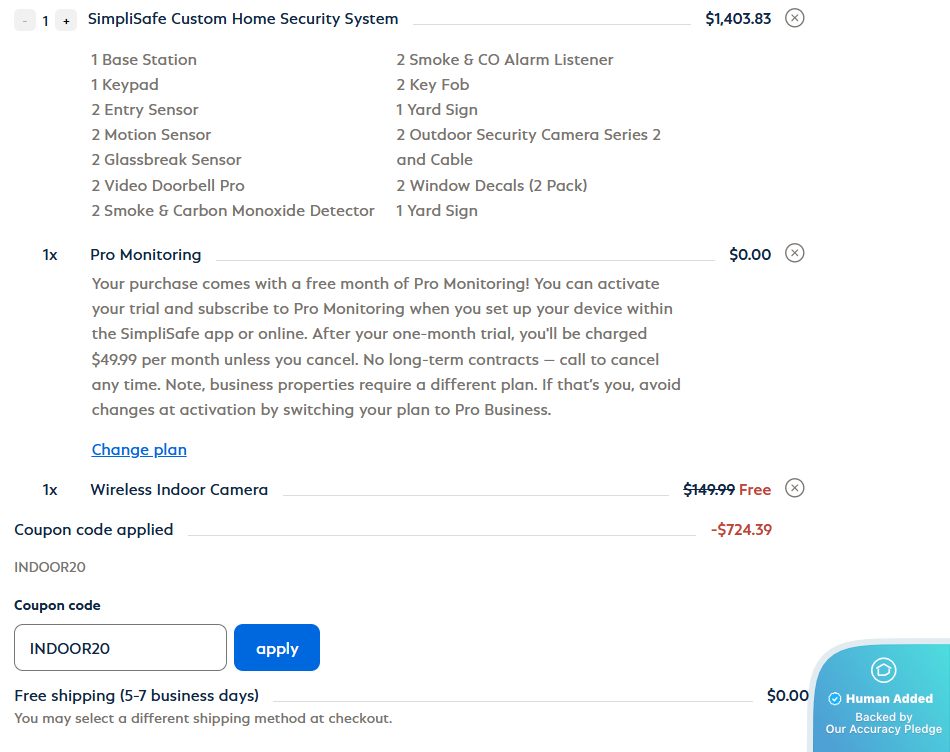
Task: Remove the SimpliSafe Custom Home Security System
Action: (x=794, y=18)
